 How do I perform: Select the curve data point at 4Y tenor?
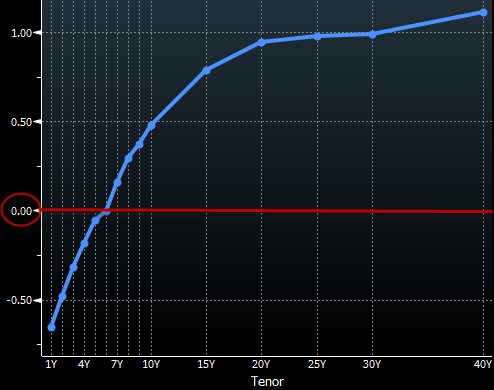84,244
